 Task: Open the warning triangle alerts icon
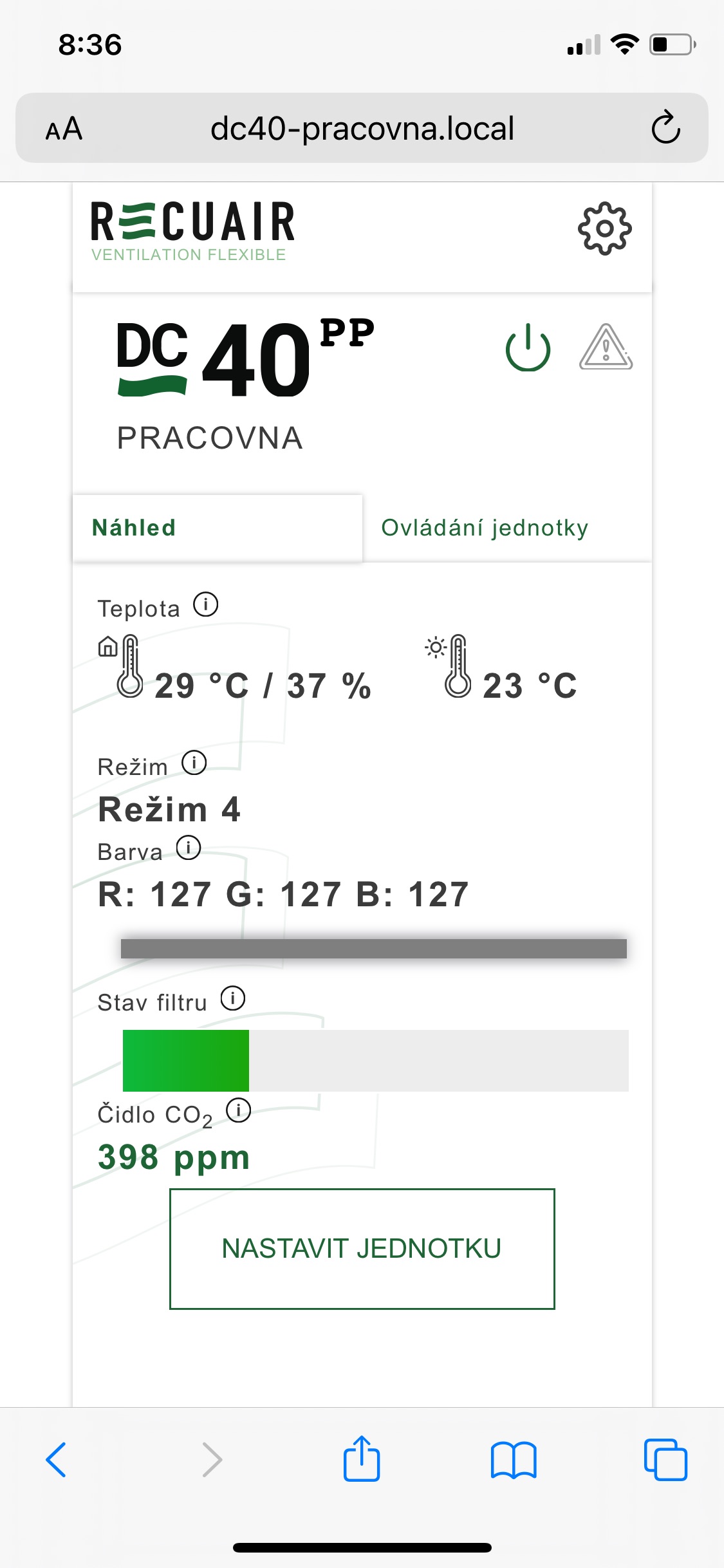pos(606,348)
